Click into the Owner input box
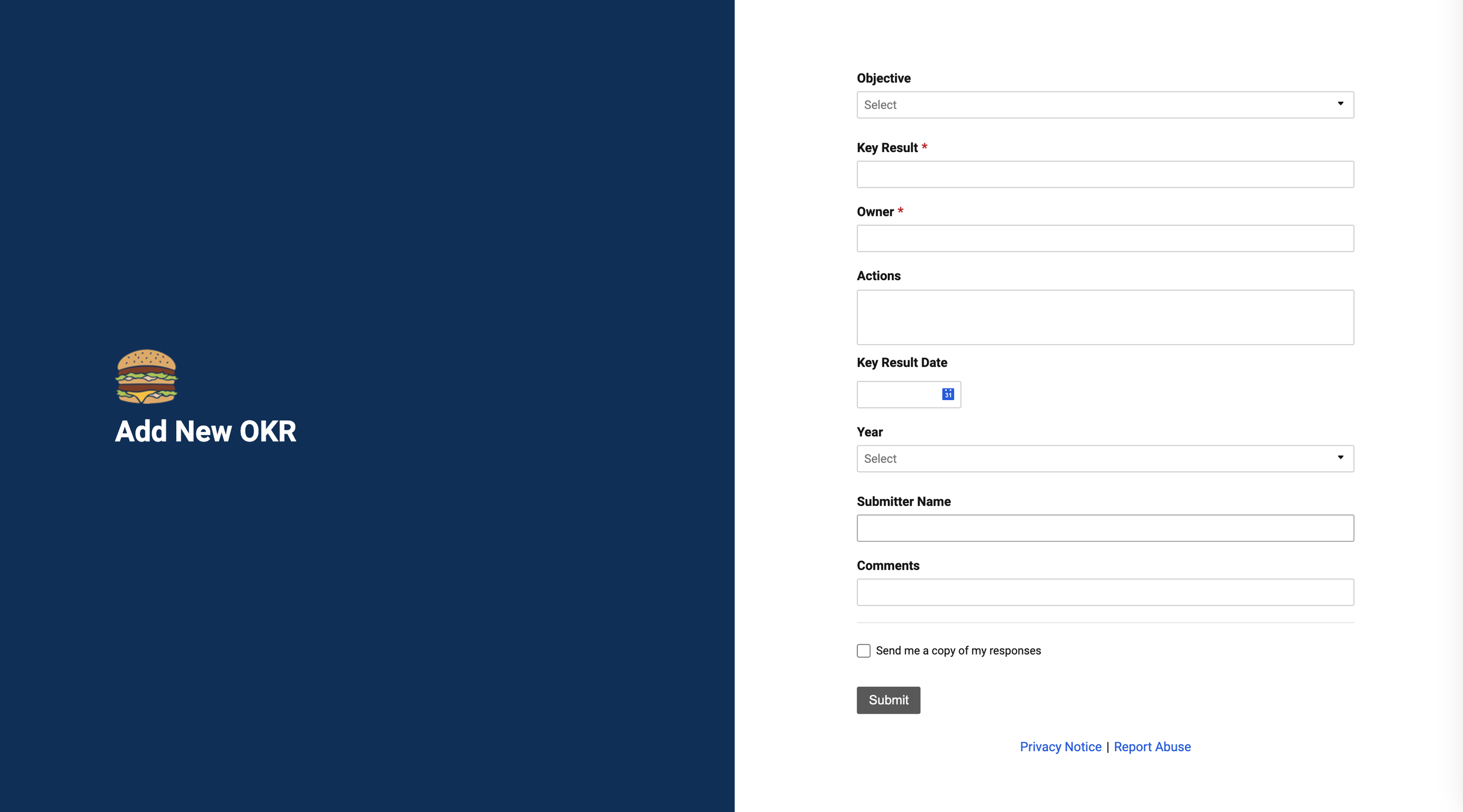 [x=1105, y=239]
